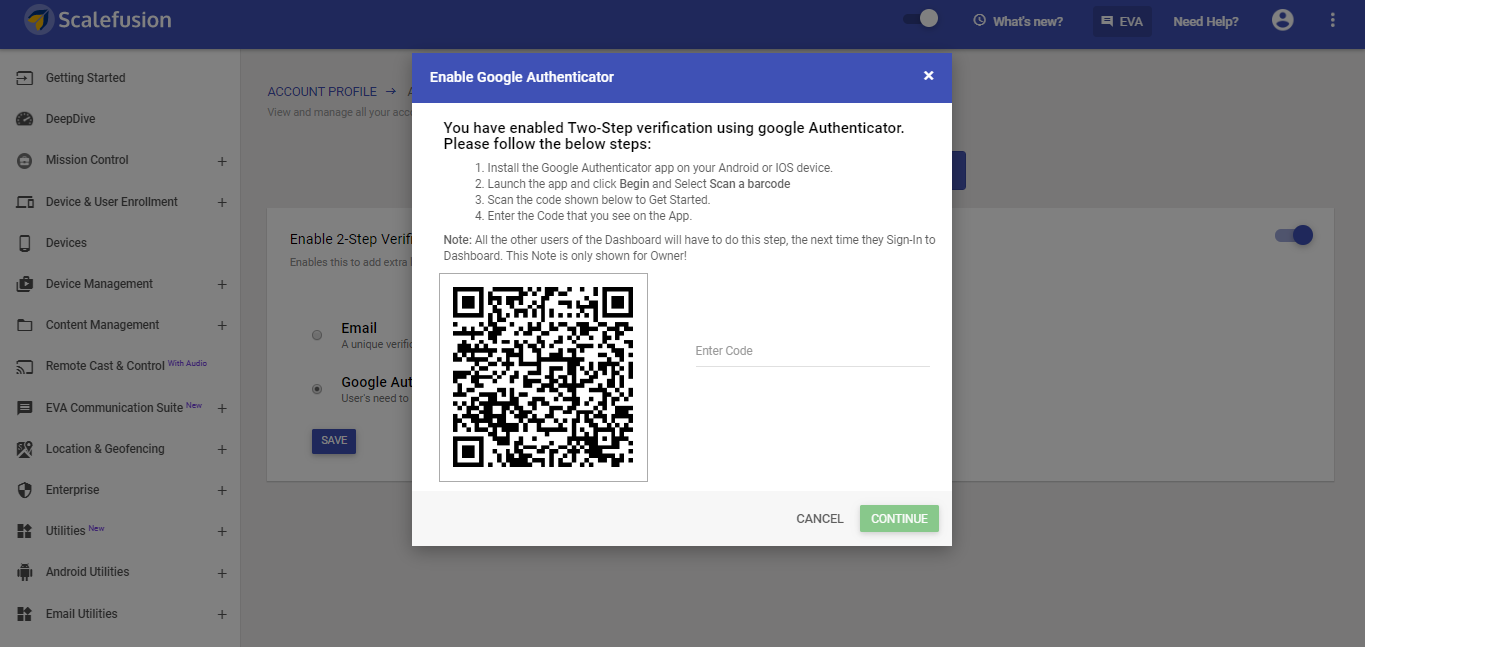The height and width of the screenshot is (651, 1509).
Task: Open the EVA Communication Suite chat icon
Action: click(x=25, y=408)
